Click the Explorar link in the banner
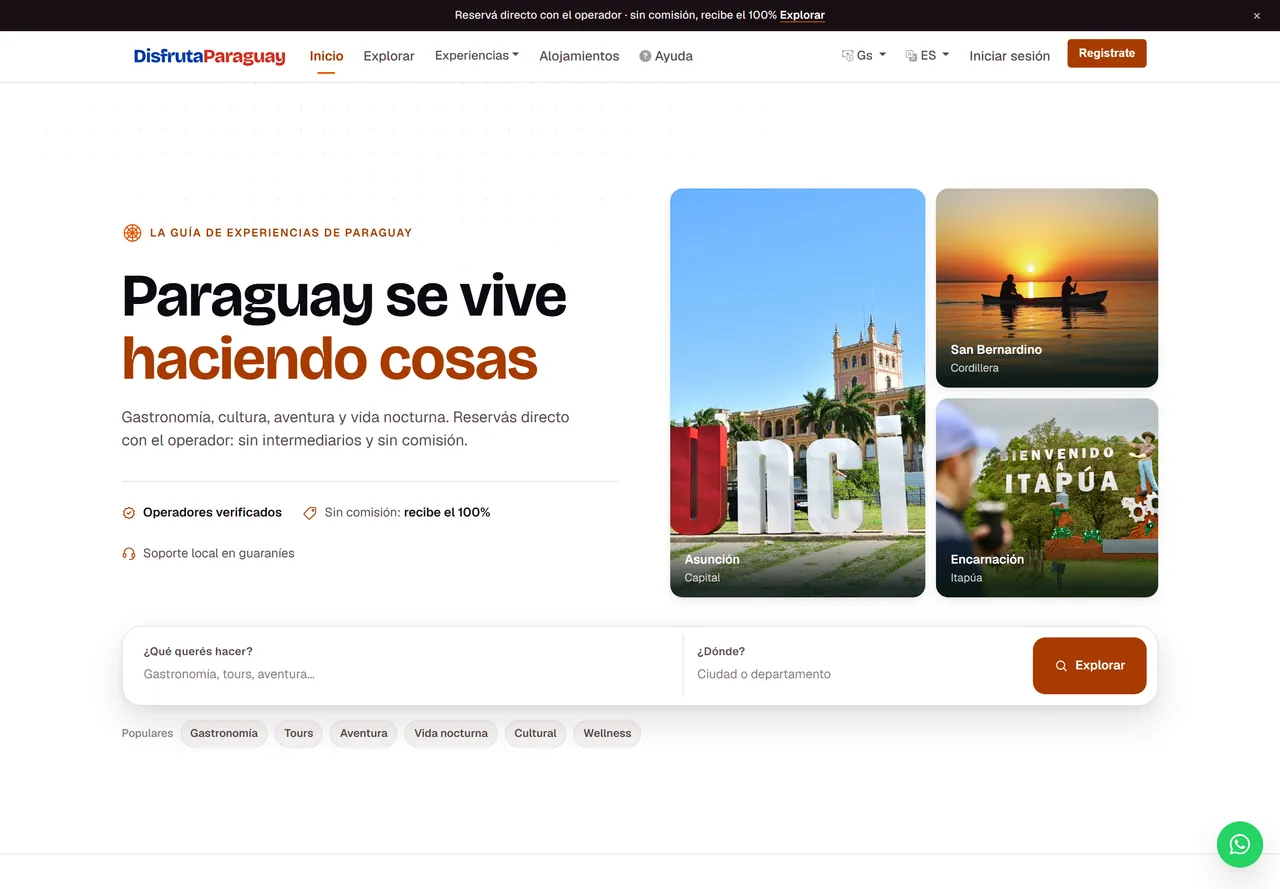The width and height of the screenshot is (1280, 889). [802, 15]
